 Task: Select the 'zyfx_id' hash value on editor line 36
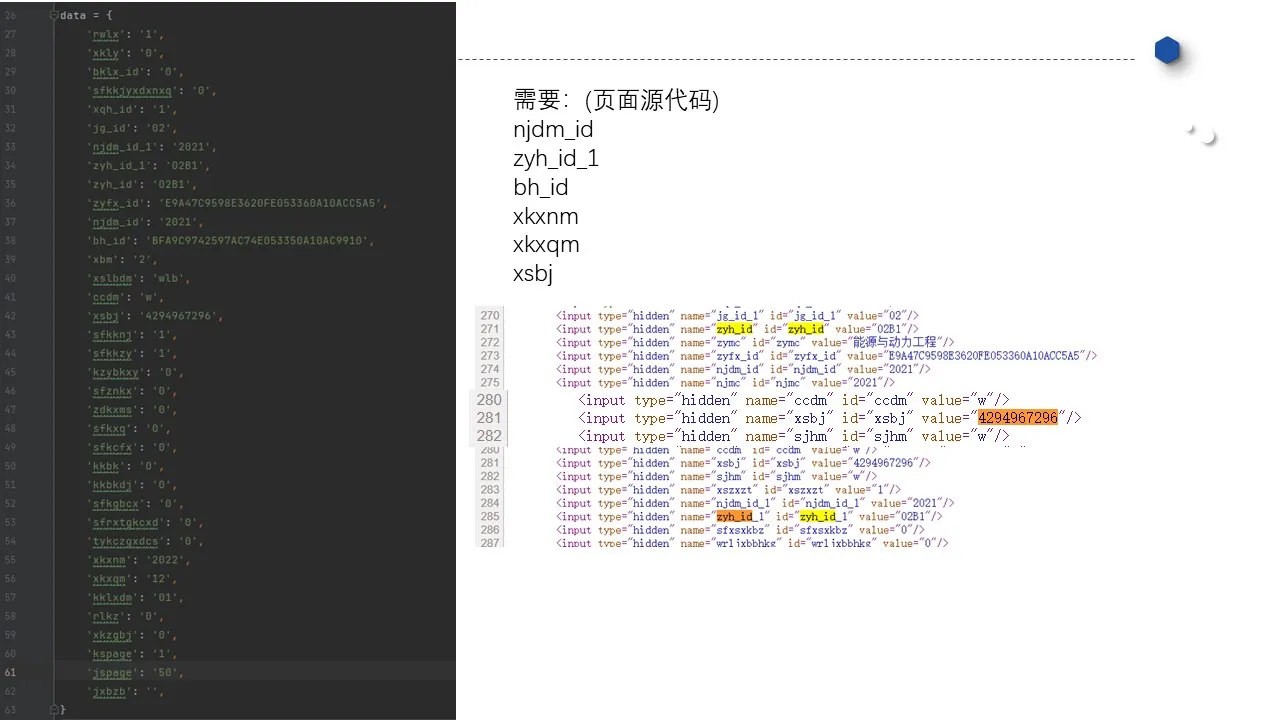pyautogui.click(x=270, y=203)
